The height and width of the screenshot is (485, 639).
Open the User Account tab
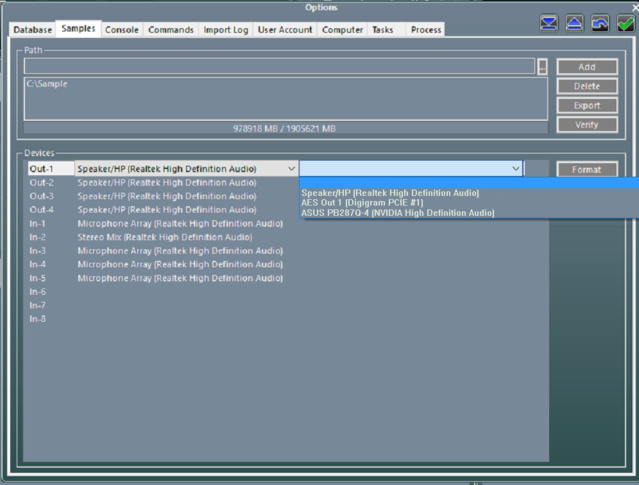pos(285,30)
